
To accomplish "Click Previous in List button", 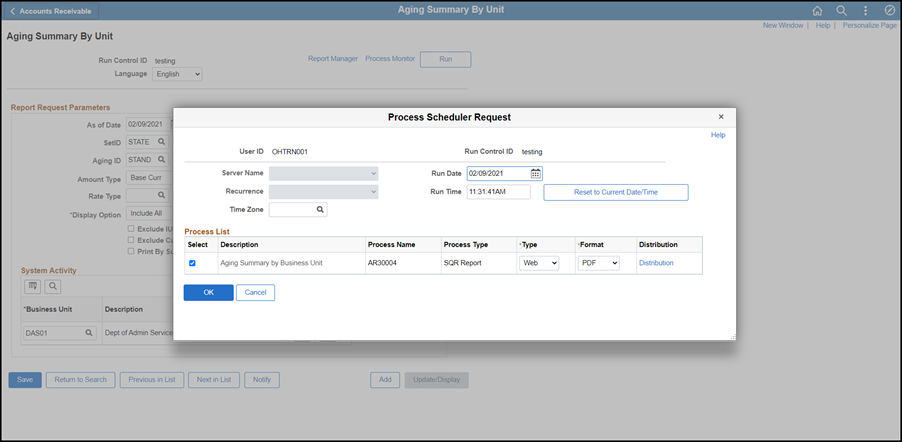I will (152, 380).
